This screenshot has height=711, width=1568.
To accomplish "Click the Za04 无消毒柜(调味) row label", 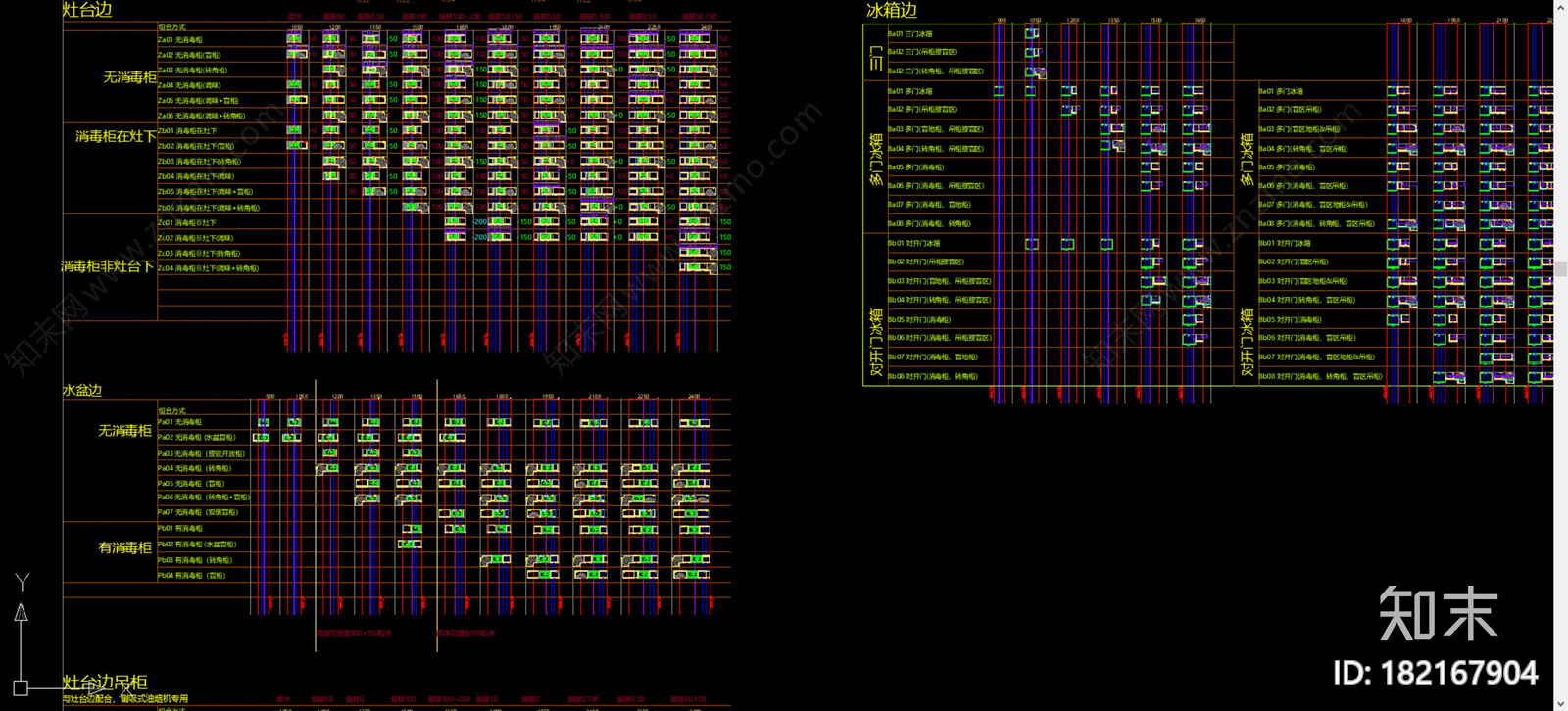I will (189, 85).
